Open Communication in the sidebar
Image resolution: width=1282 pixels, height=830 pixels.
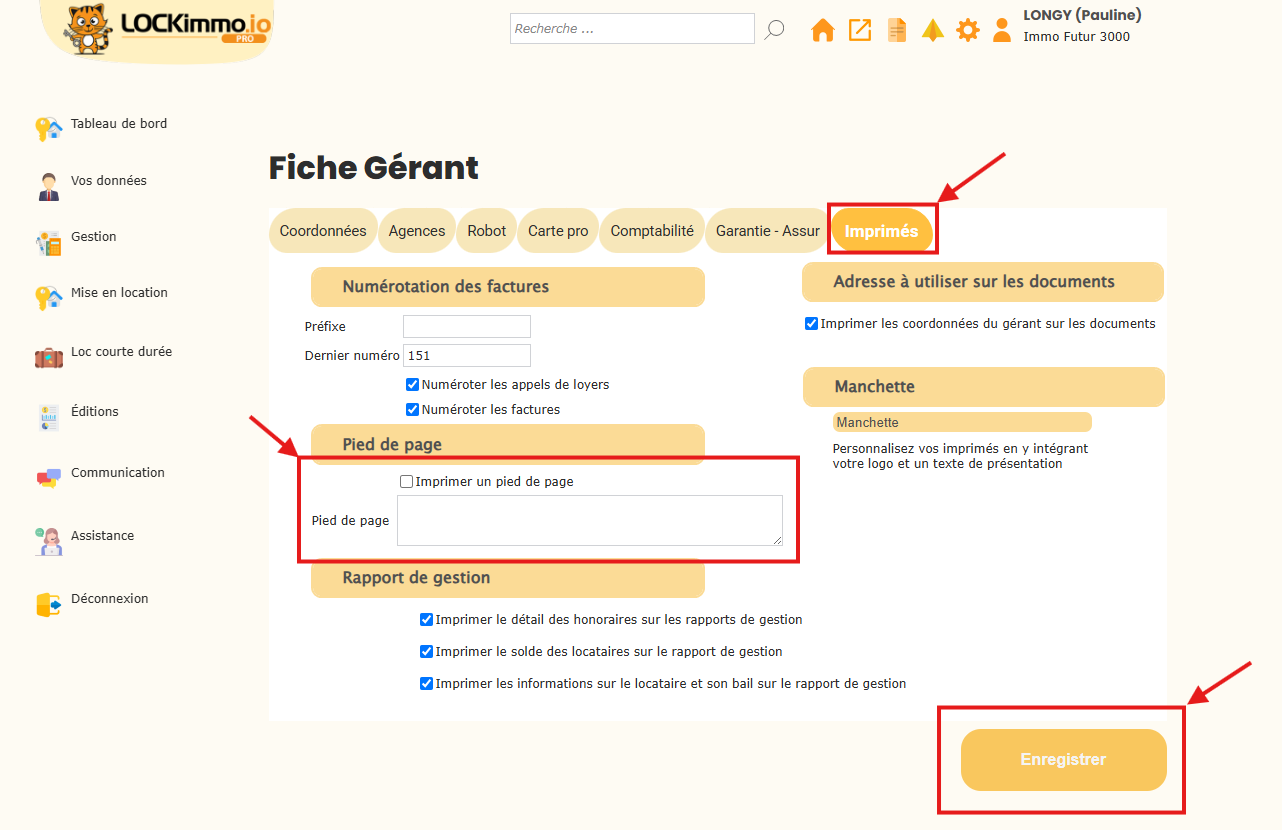[118, 473]
